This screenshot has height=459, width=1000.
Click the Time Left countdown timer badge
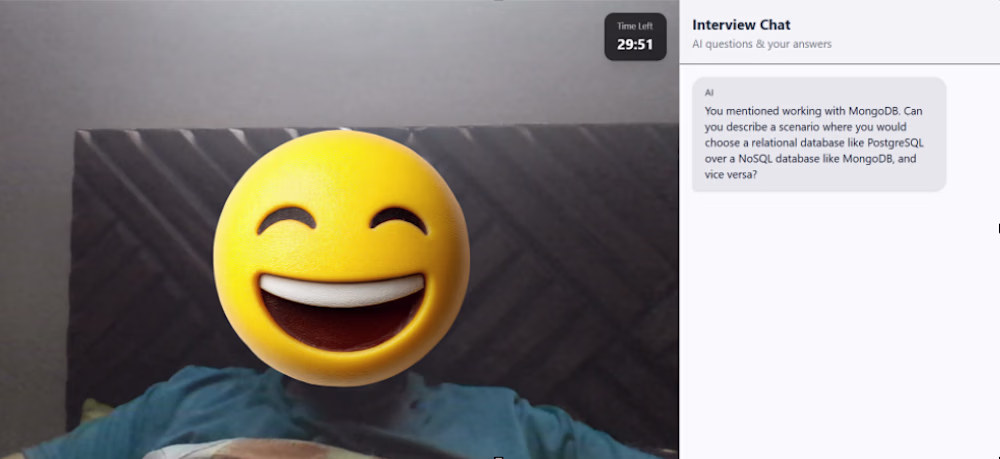(x=635, y=37)
